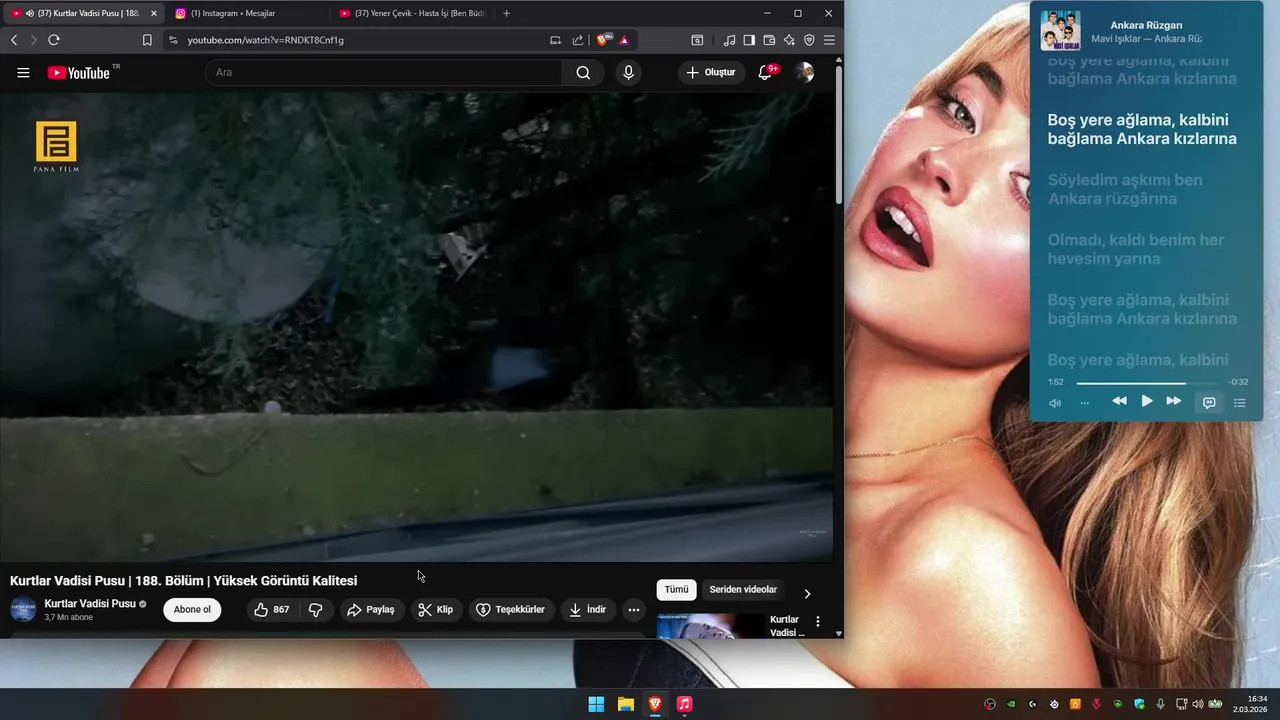Select Seriden videolar filter chip

point(743,589)
